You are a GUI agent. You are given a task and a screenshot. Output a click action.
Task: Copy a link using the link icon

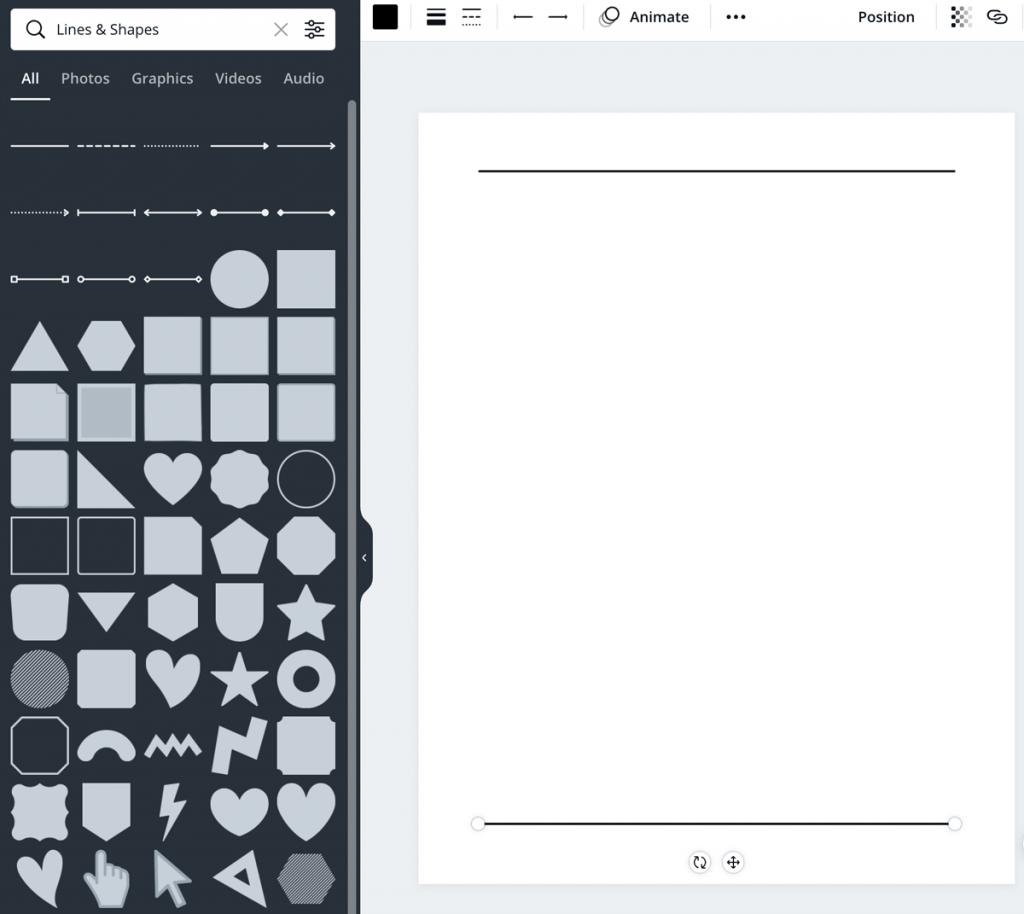998,17
